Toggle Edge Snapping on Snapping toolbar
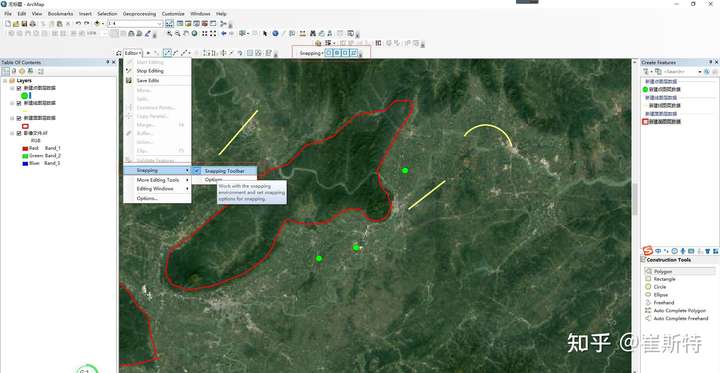Screen dimensions: 720x373 coord(354,53)
